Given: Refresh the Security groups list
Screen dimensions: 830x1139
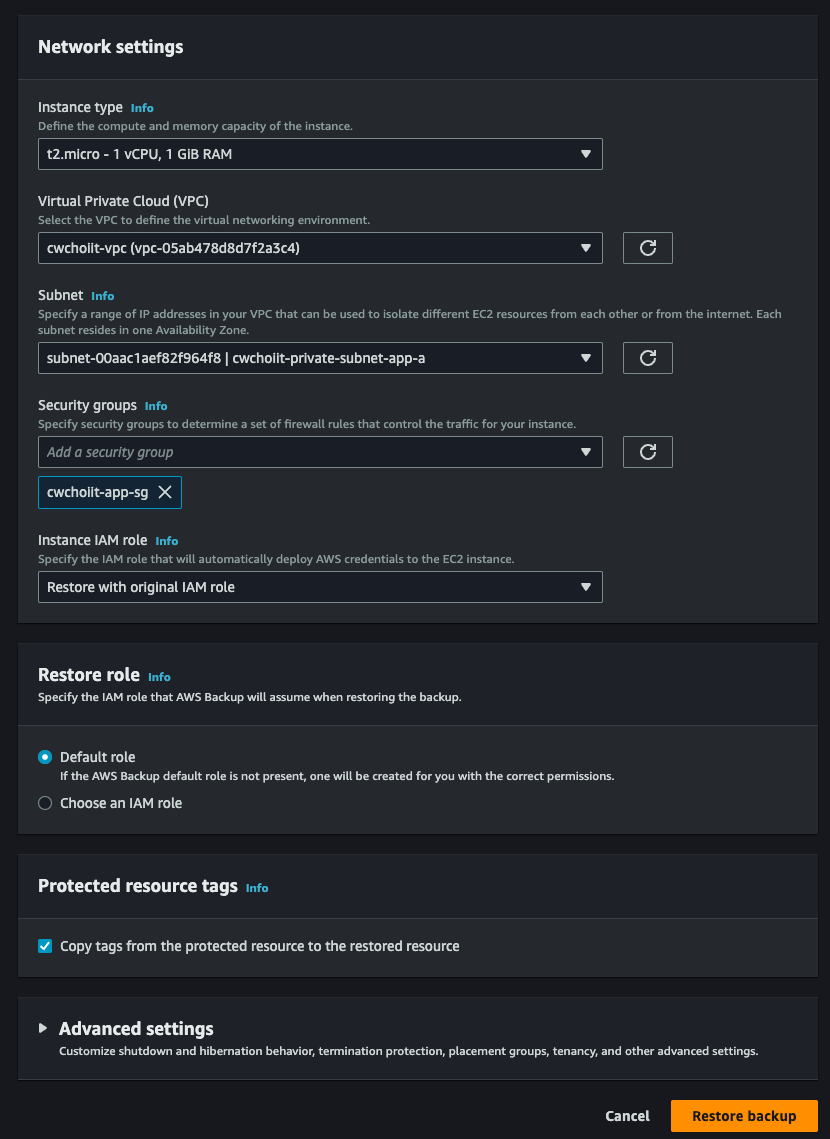Looking at the screenshot, I should [x=648, y=452].
